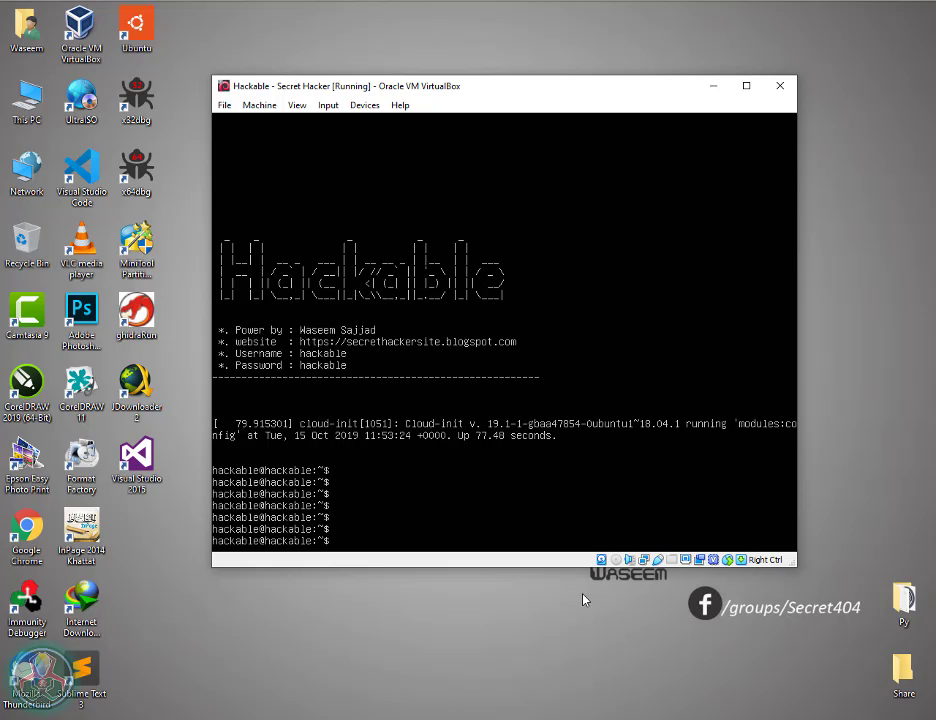Select the Network desktop icon
This screenshot has height=720, width=936.
(27, 174)
